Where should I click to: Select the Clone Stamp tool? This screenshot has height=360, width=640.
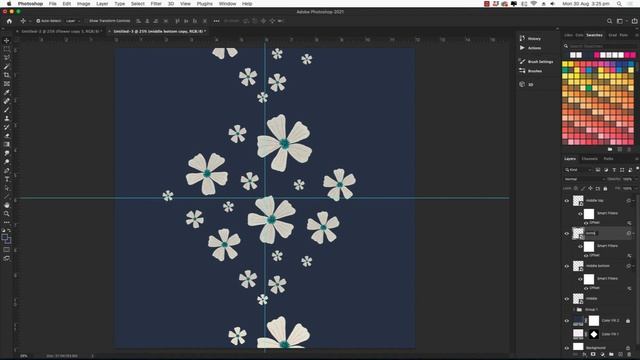7,118
